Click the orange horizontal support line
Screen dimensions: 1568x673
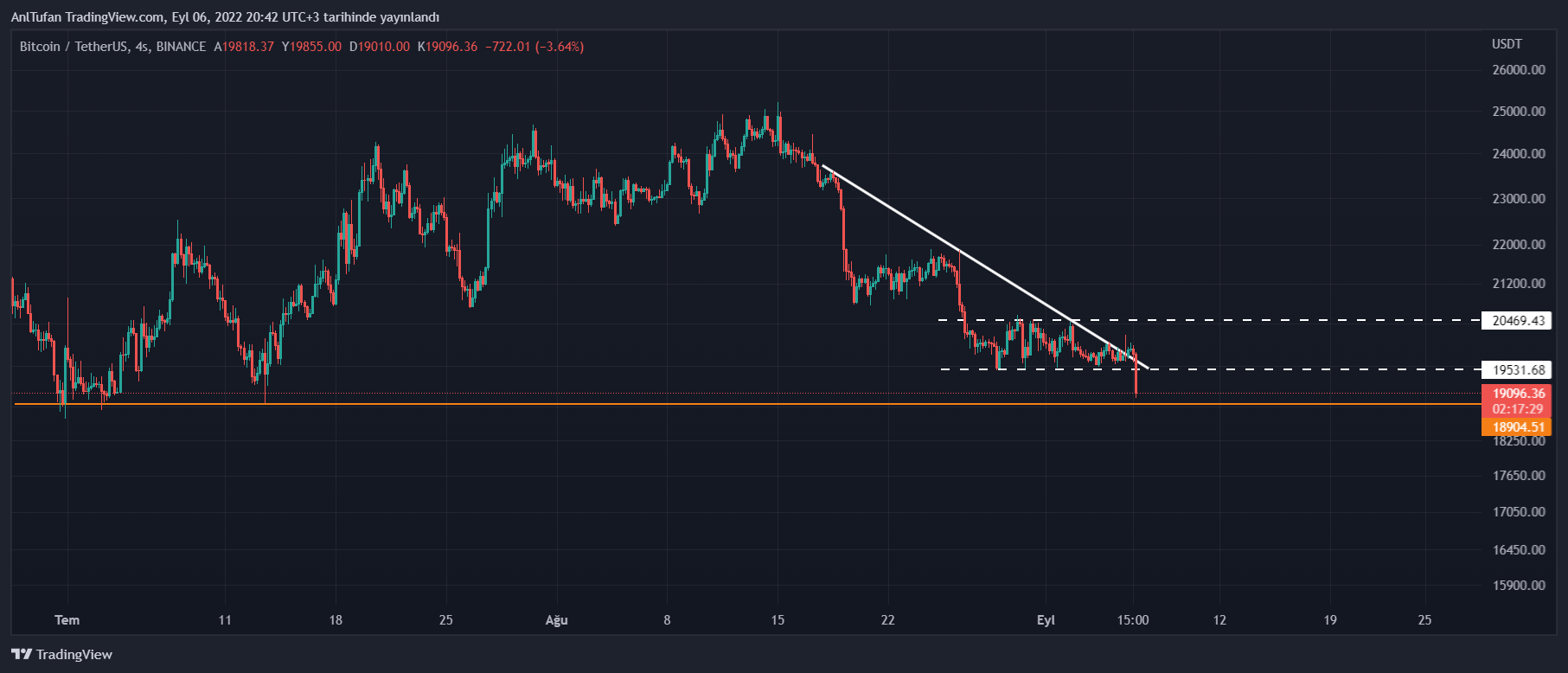605,404
